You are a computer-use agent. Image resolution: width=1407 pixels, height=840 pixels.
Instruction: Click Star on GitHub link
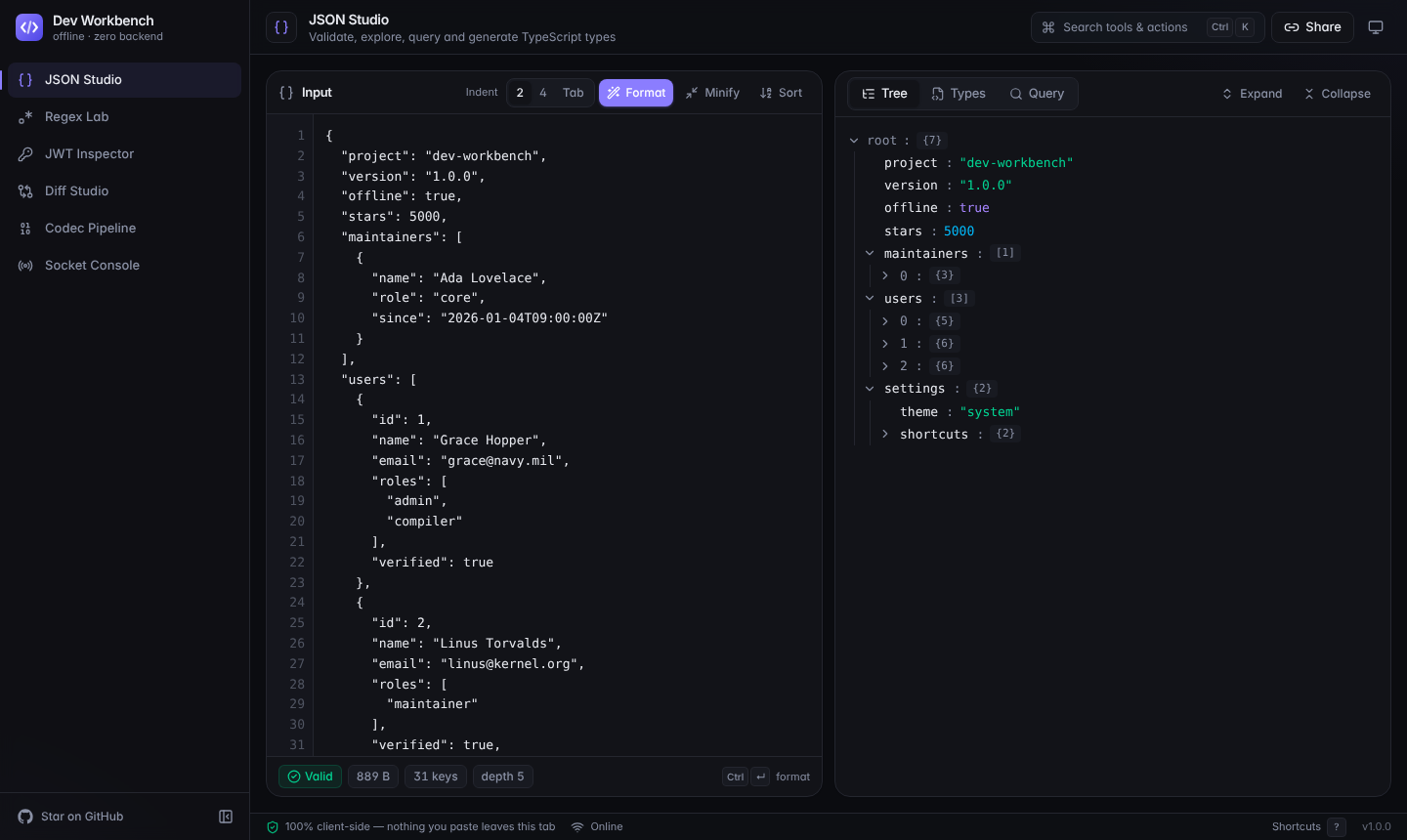tap(71, 817)
